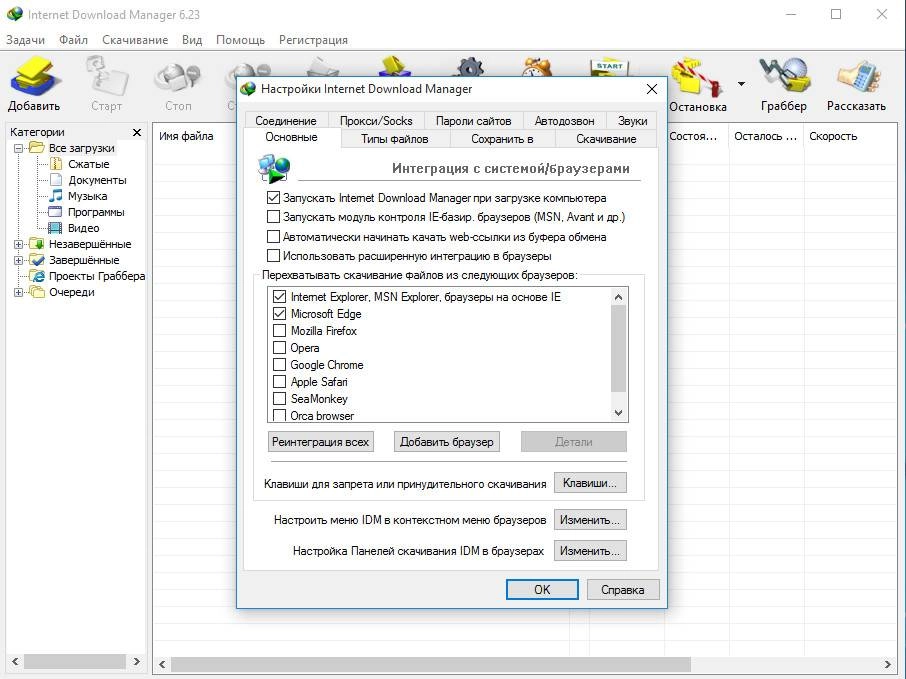Click the Скорость column header

click(x=833, y=136)
